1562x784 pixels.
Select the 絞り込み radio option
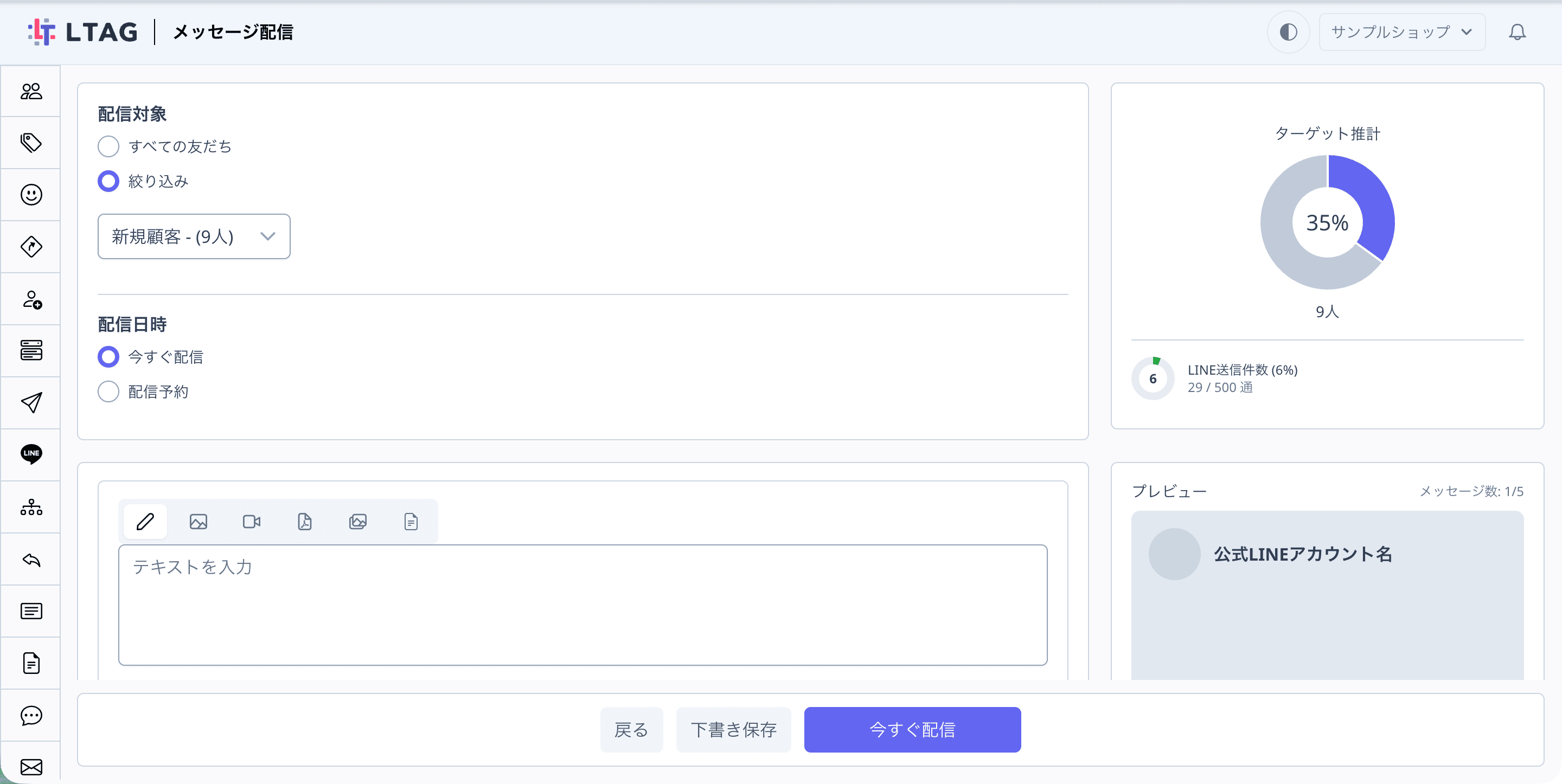(108, 181)
